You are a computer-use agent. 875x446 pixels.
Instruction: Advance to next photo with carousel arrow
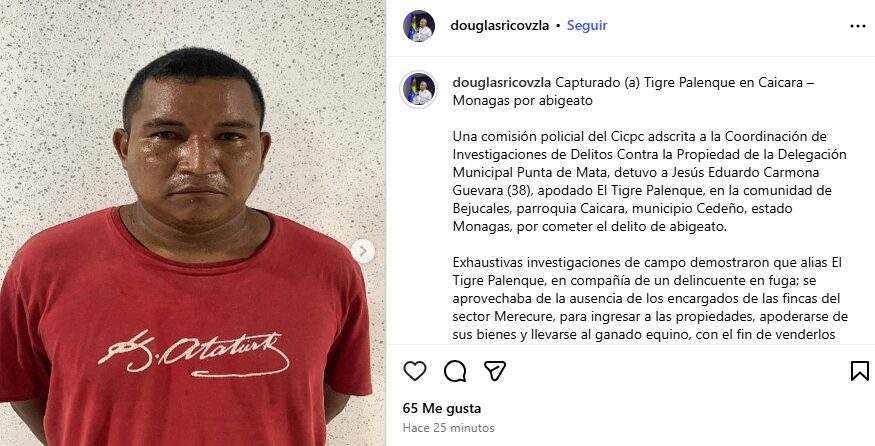point(363,251)
